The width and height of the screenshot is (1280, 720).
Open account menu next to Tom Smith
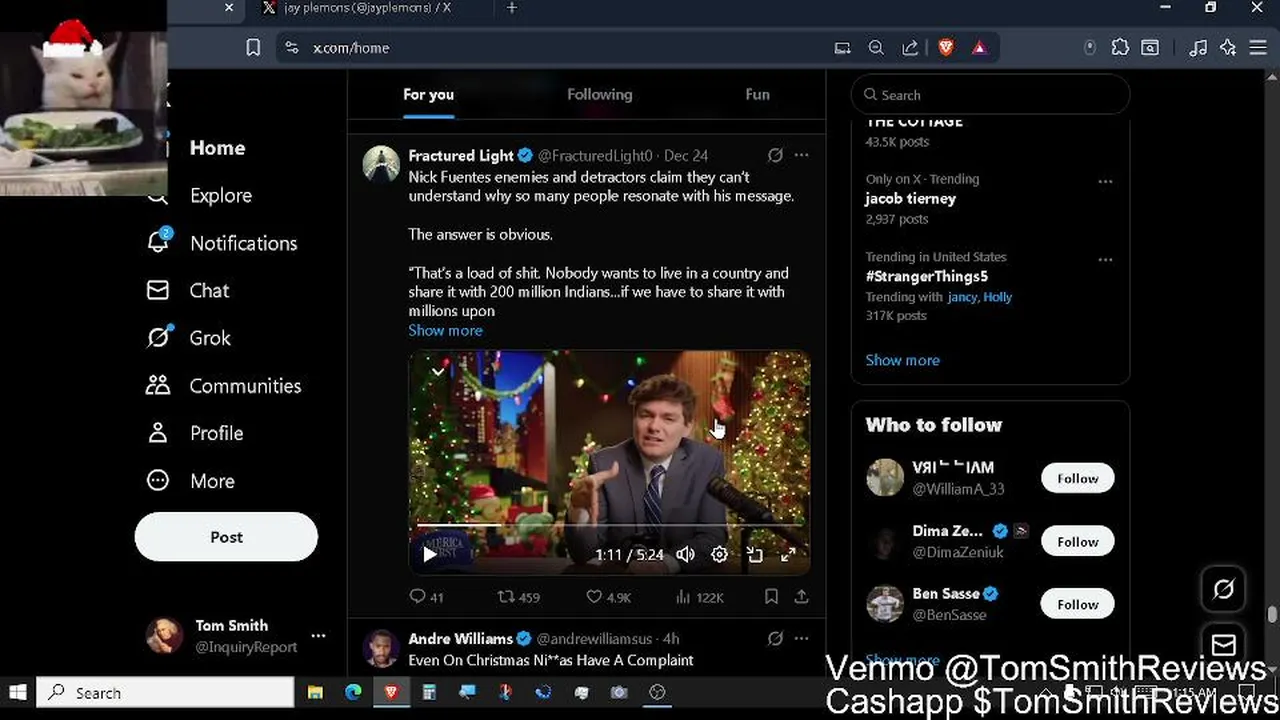click(x=318, y=636)
